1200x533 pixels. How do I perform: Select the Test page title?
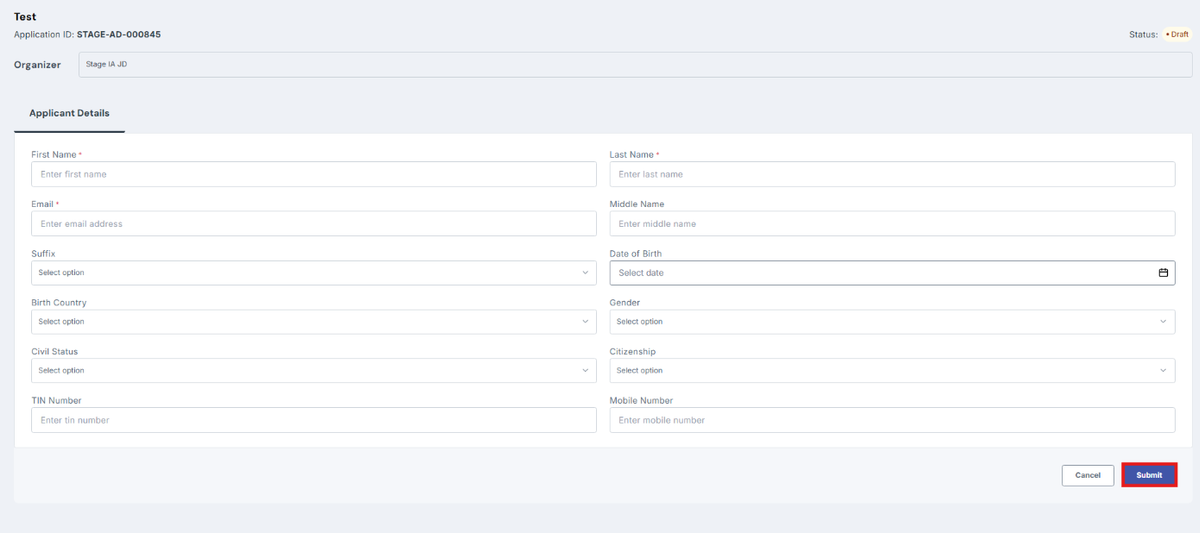(x=24, y=17)
